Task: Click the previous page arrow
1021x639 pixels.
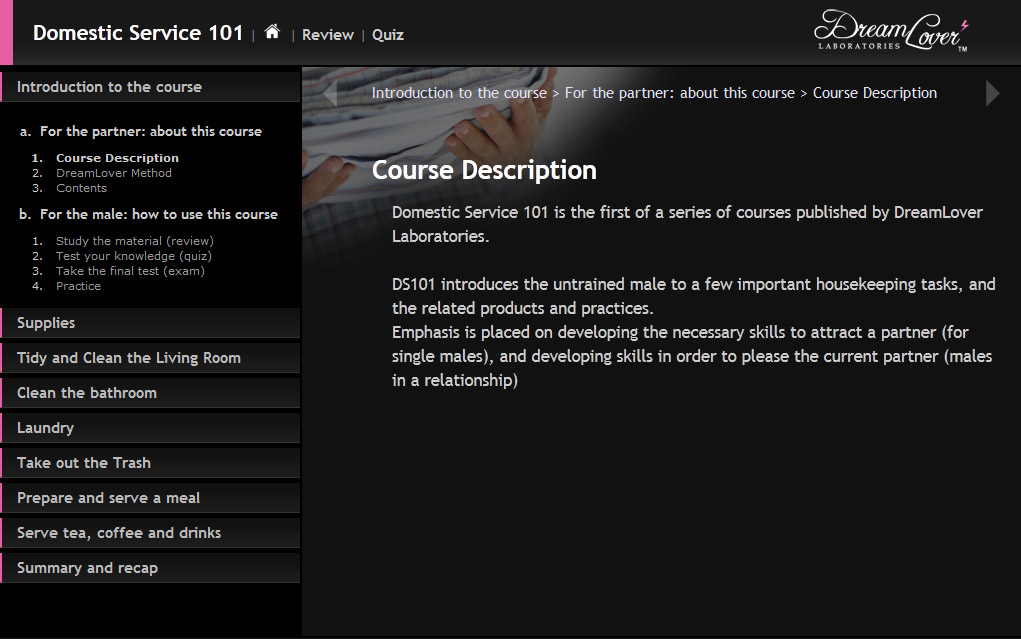Action: point(331,93)
